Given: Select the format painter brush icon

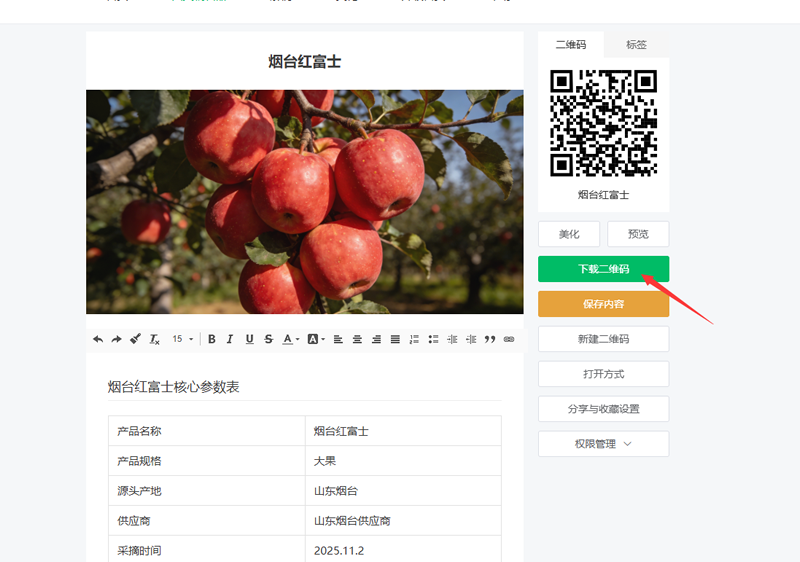Looking at the screenshot, I should point(135,339).
